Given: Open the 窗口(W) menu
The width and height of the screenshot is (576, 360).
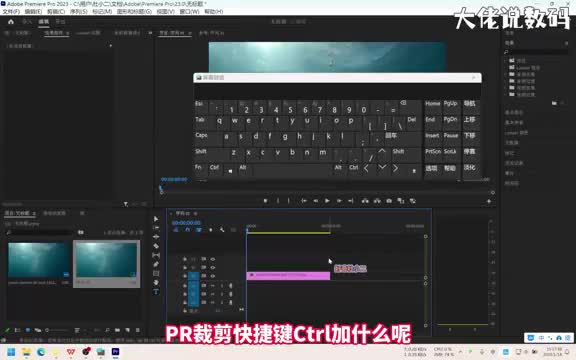Looking at the screenshot, I should (x=189, y=12).
